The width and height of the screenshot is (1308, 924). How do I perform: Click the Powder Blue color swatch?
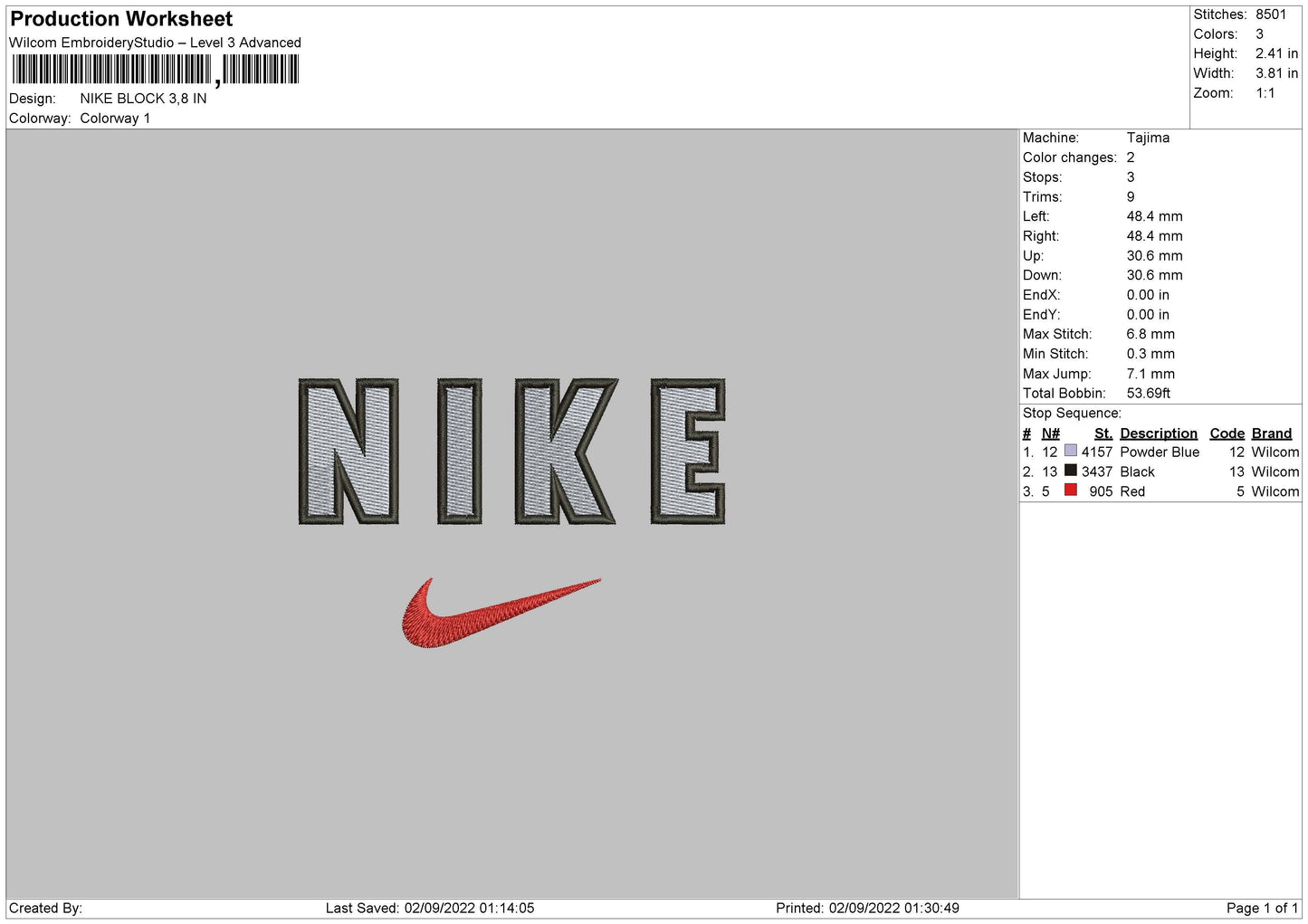(x=1071, y=451)
